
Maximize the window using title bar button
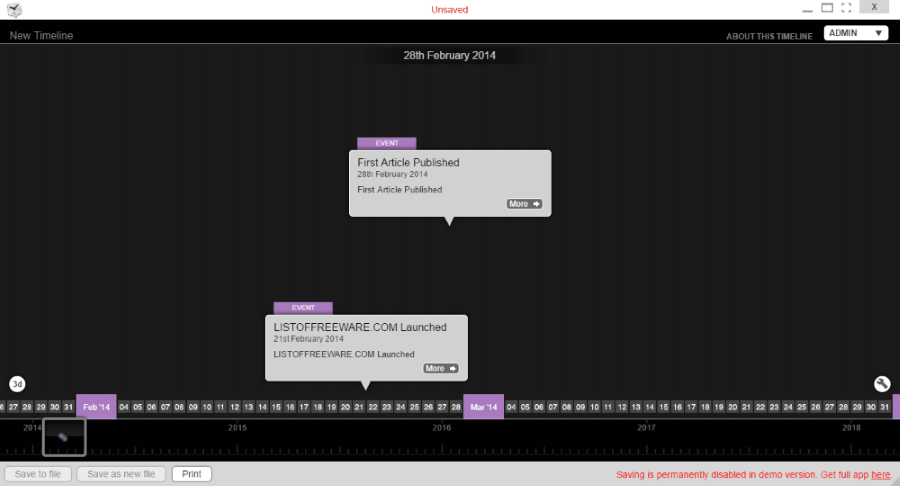[827, 7]
